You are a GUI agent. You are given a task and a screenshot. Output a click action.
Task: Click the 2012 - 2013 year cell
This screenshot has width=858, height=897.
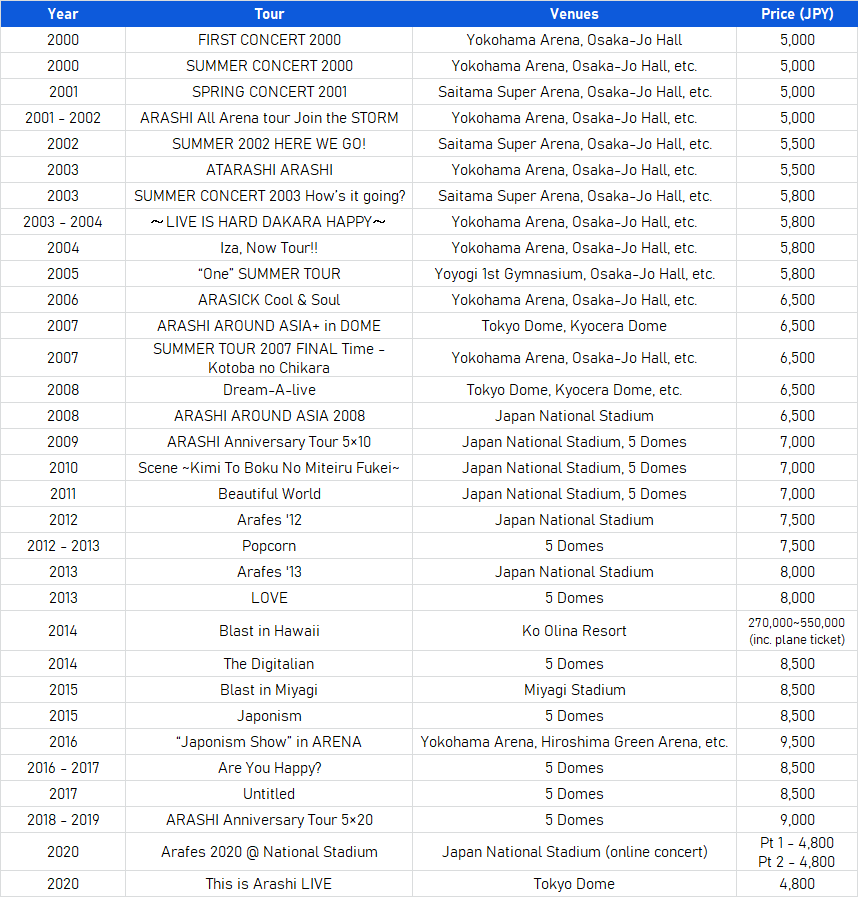(63, 546)
